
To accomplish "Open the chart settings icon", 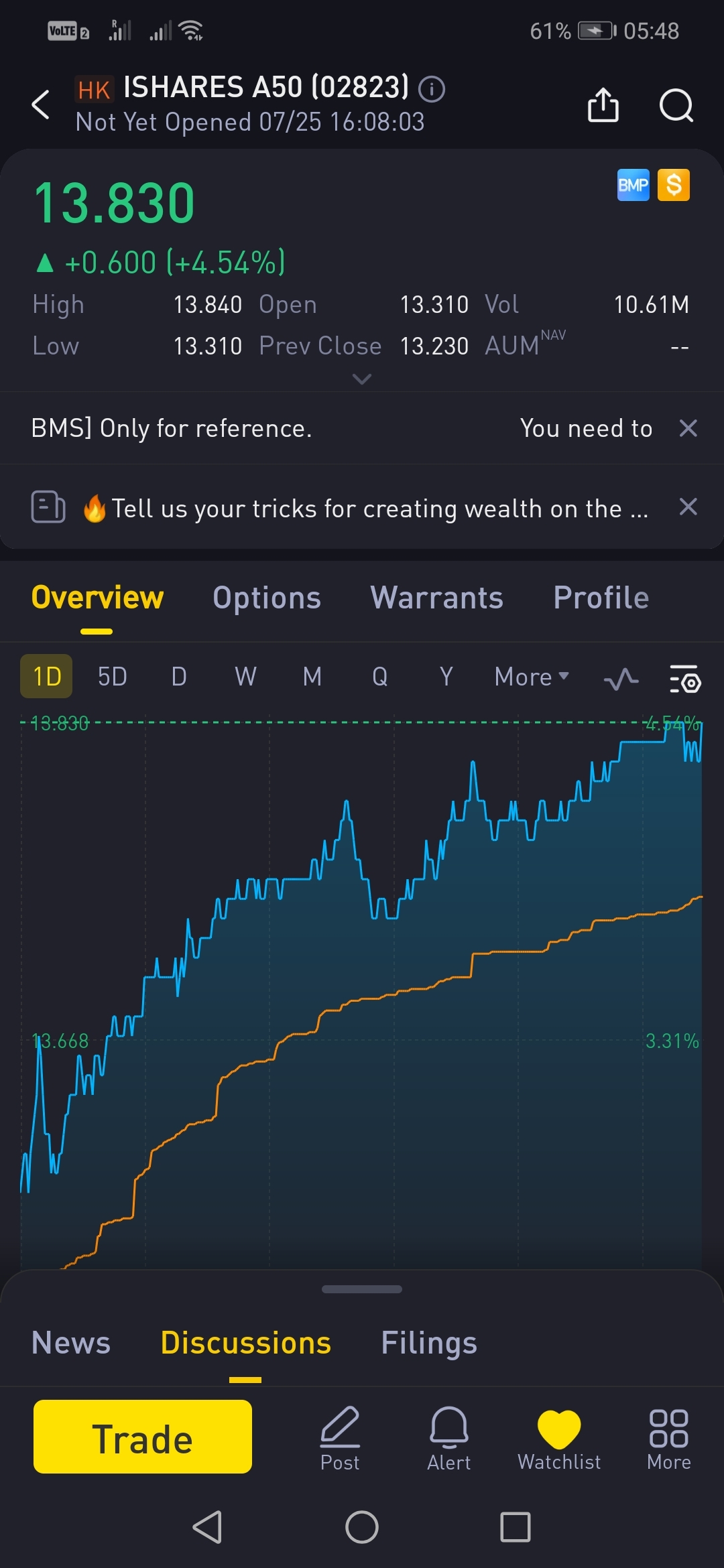I will tap(685, 679).
